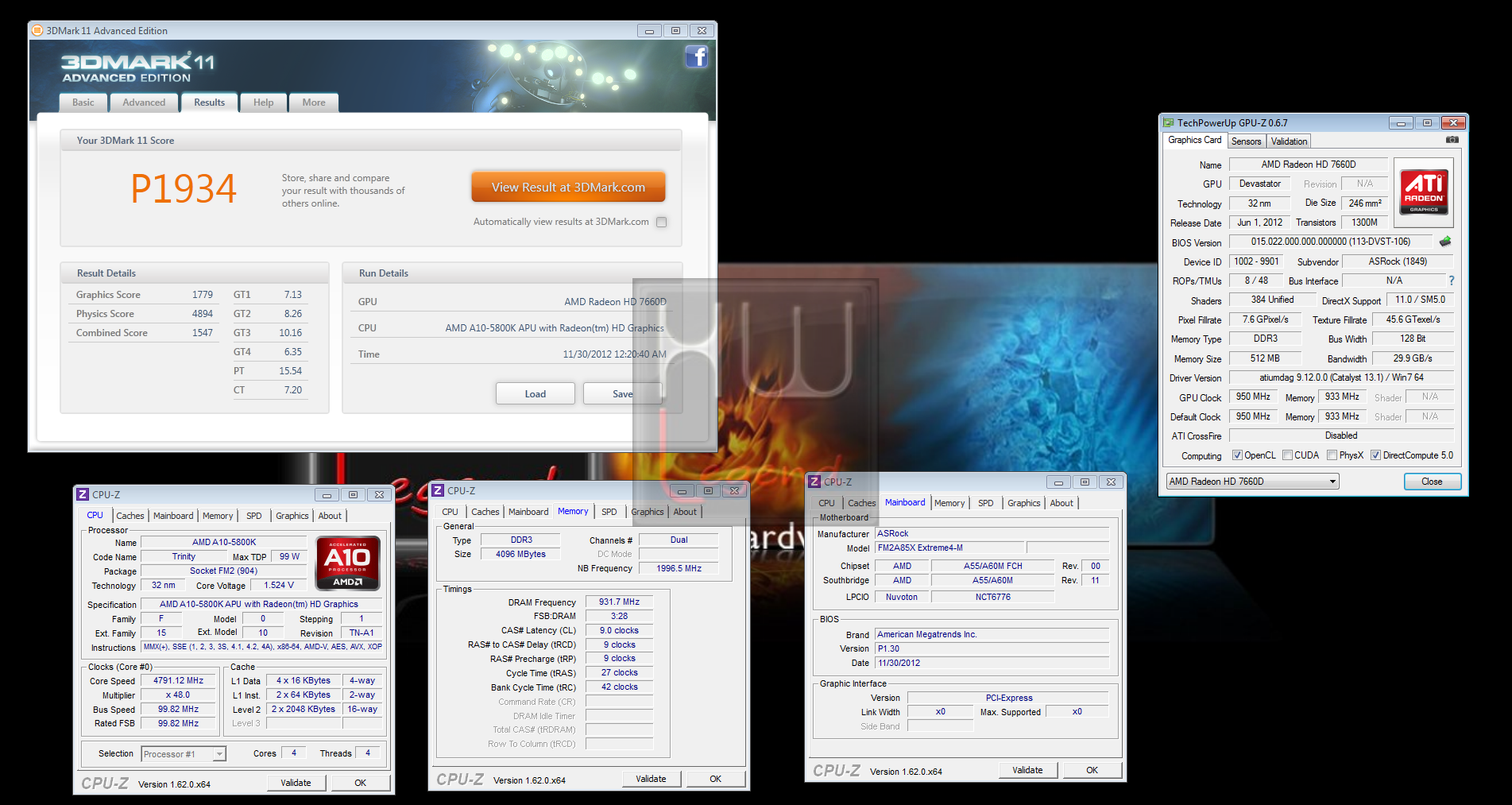Screen dimensions: 1512x805
Task: Click the Combined Score value 1547
Action: [x=203, y=333]
